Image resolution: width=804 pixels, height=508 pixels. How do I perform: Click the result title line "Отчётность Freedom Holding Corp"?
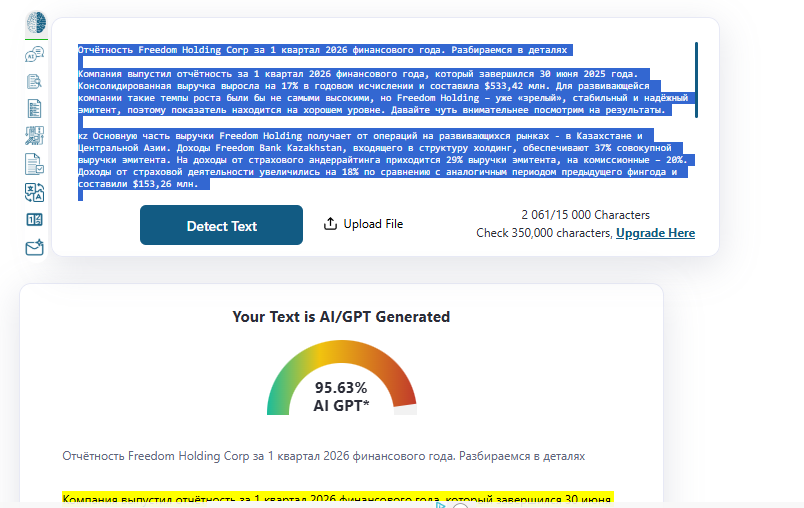324,456
